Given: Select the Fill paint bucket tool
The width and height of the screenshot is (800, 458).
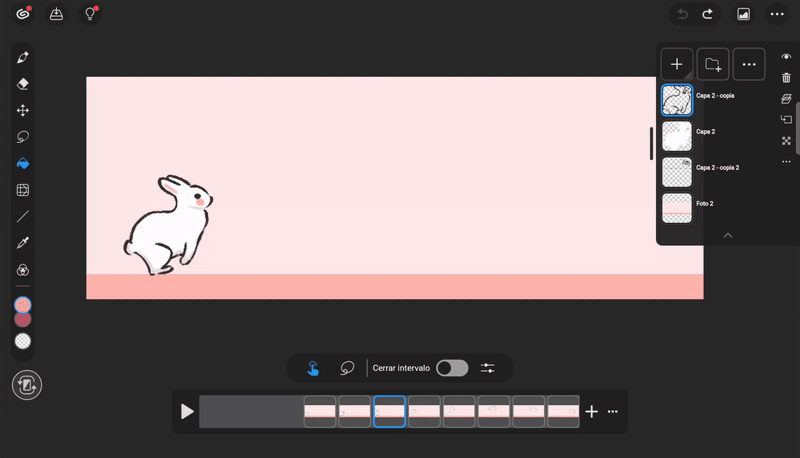Looking at the screenshot, I should click(x=22, y=164).
